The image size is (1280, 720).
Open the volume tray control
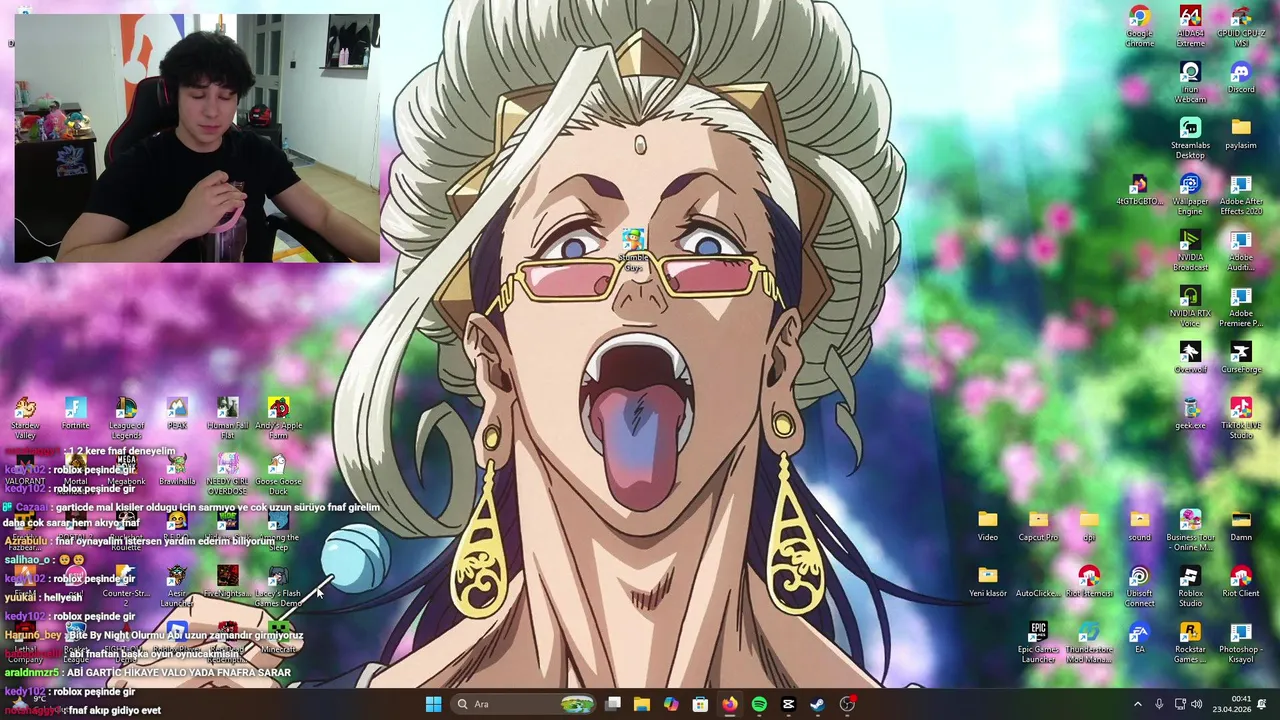point(1197,704)
